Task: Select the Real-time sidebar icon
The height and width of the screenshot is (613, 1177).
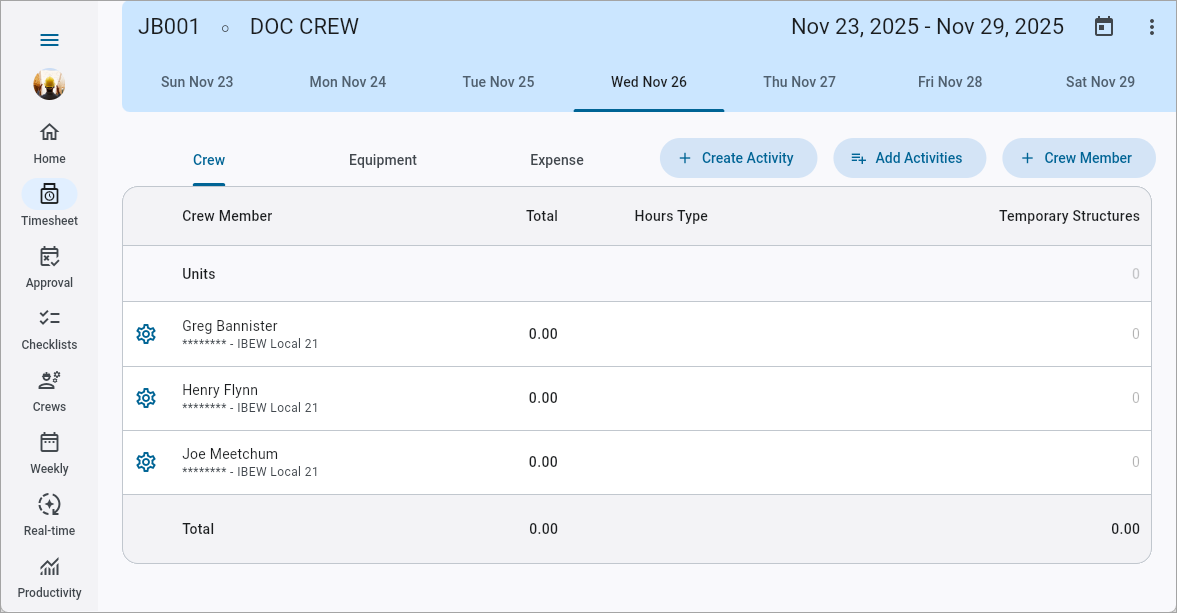Action: pos(49,511)
